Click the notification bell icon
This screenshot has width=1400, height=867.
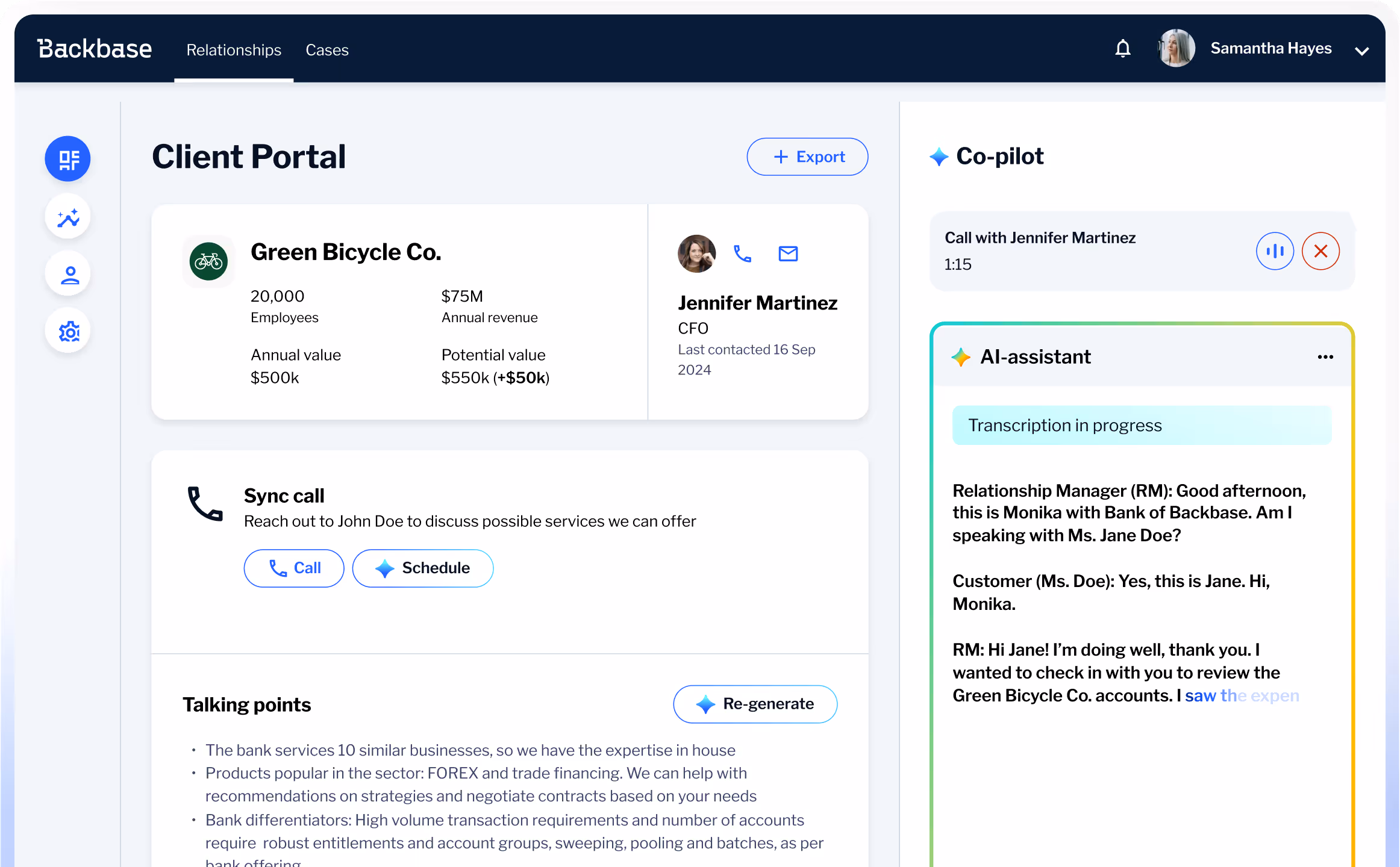pyautogui.click(x=1122, y=49)
